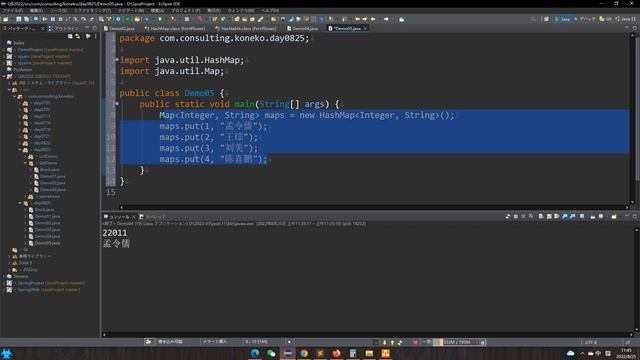Click the garbage collector trash icon
The width and height of the screenshot is (640, 360).
[x=482, y=342]
